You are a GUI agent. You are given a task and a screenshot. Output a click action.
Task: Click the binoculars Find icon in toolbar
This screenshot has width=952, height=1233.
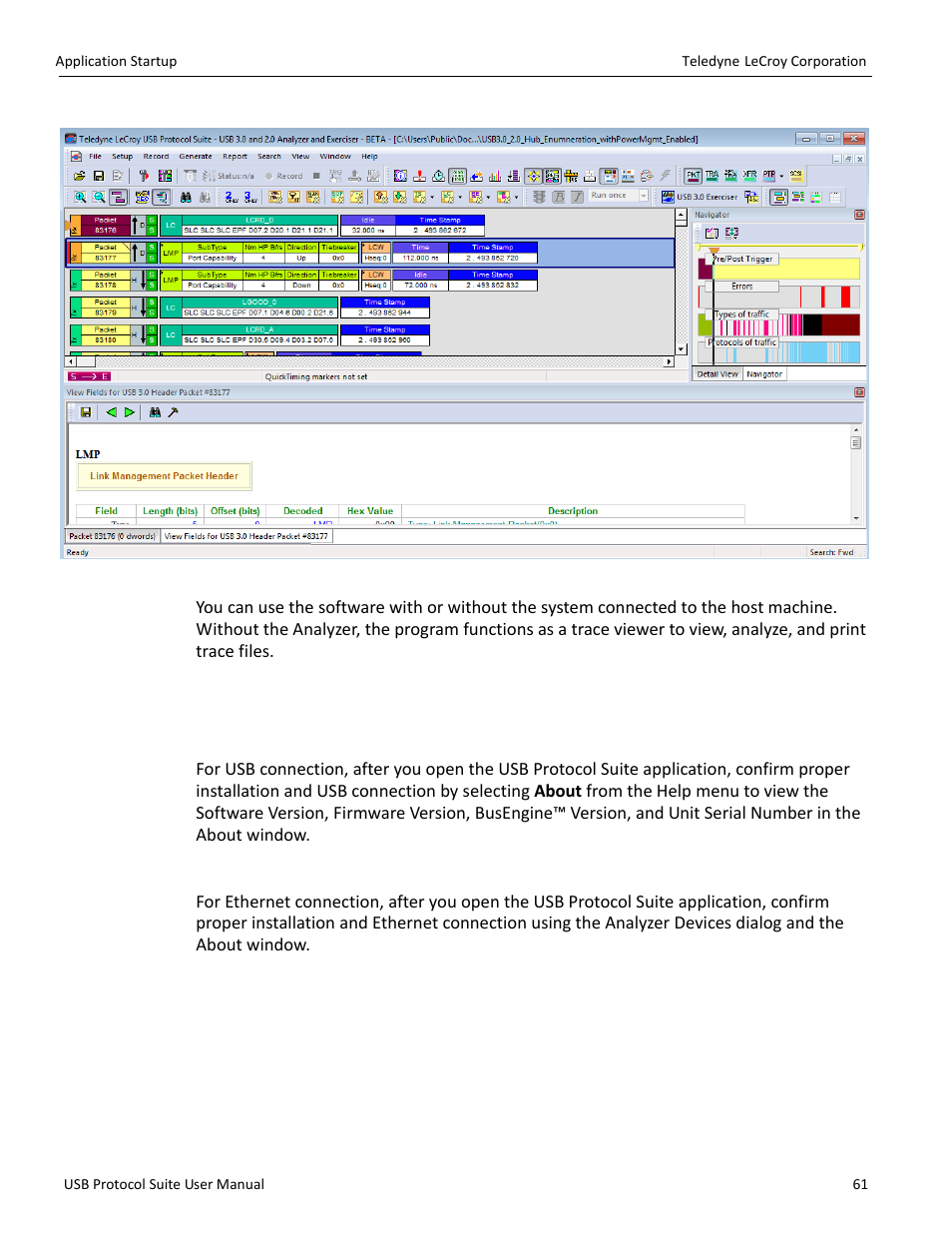(186, 197)
